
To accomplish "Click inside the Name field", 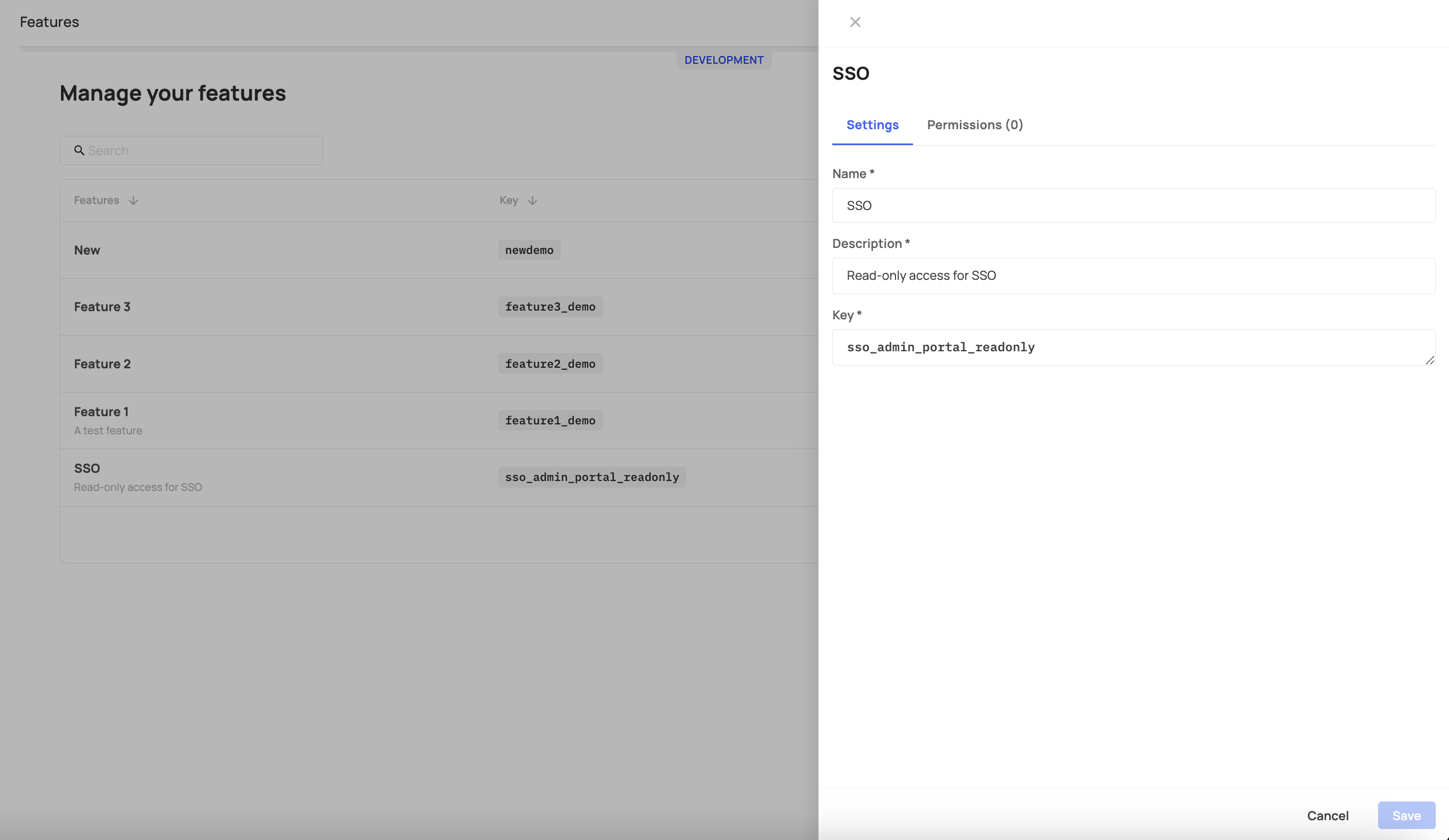I will 1133,205.
